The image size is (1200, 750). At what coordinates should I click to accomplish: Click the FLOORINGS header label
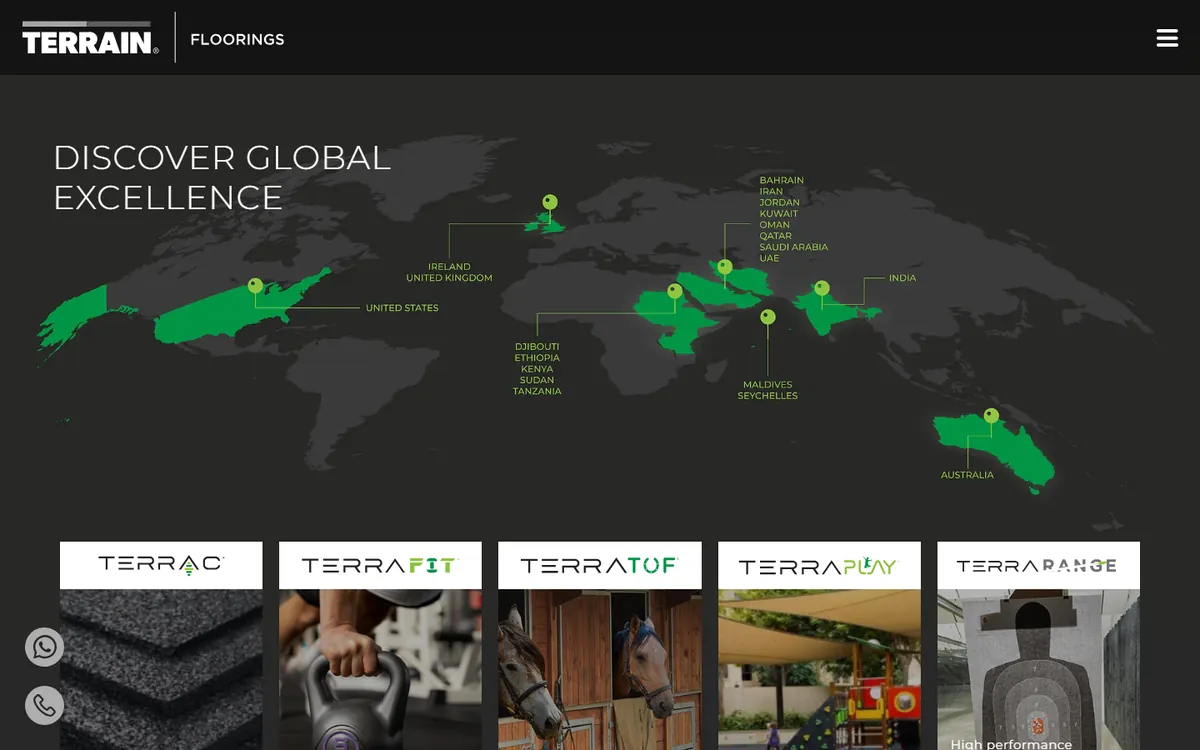(237, 39)
